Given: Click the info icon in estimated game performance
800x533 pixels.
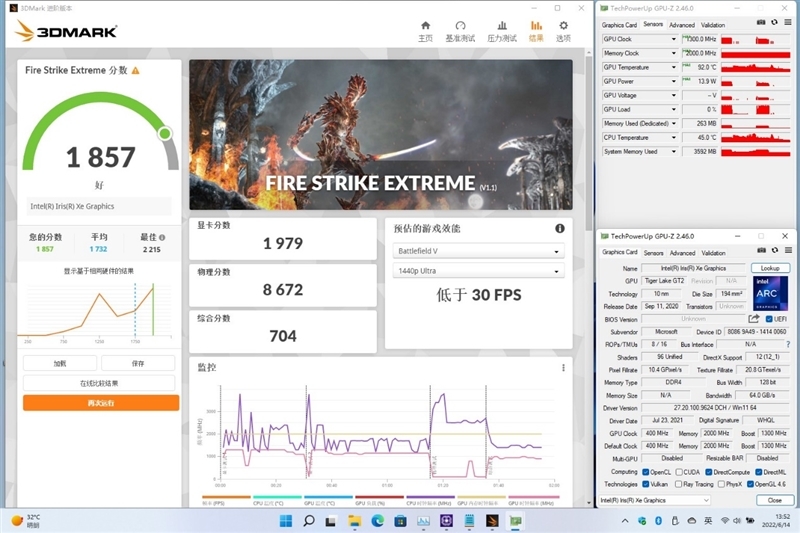Looking at the screenshot, I should (560, 228).
